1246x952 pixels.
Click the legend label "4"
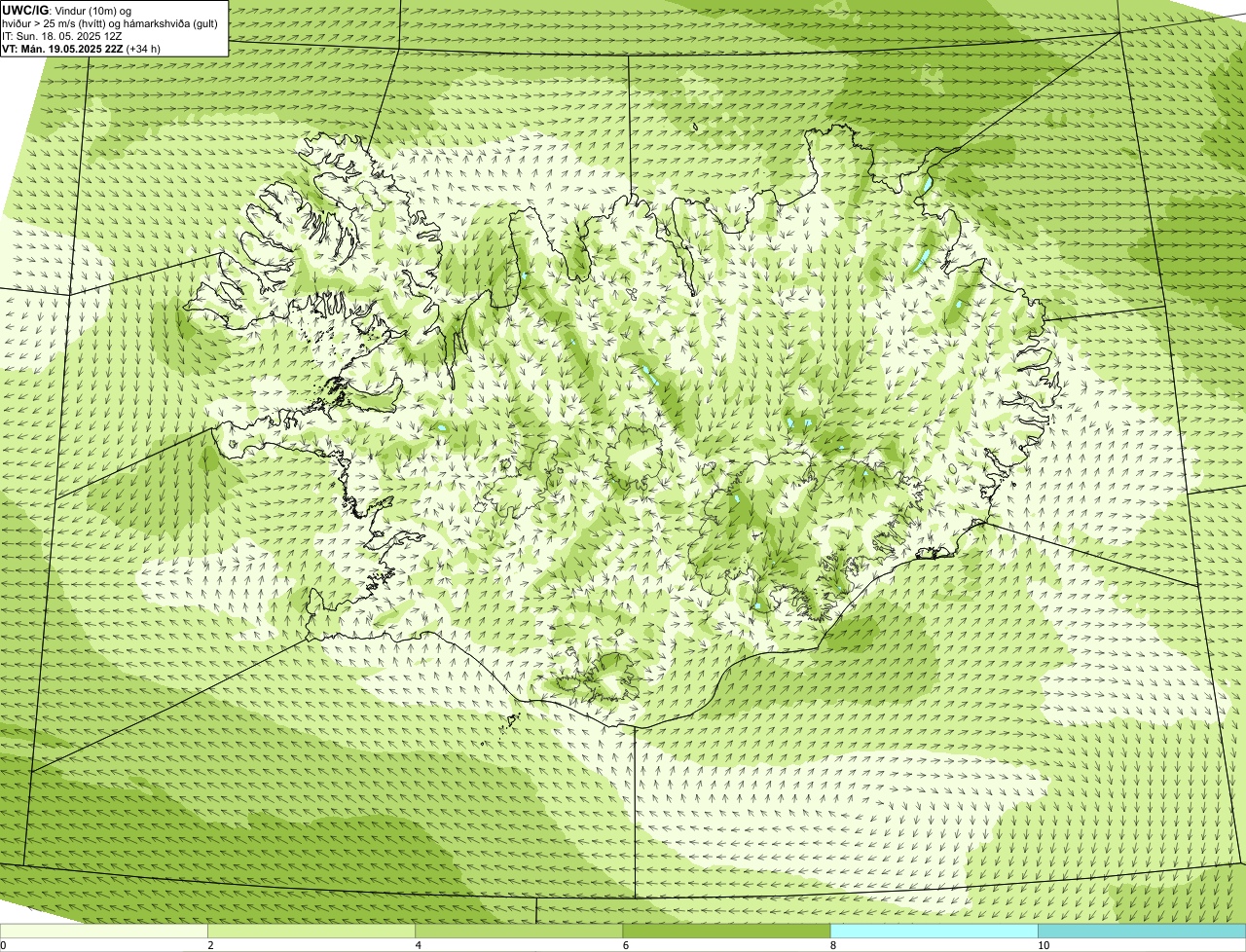click(418, 945)
